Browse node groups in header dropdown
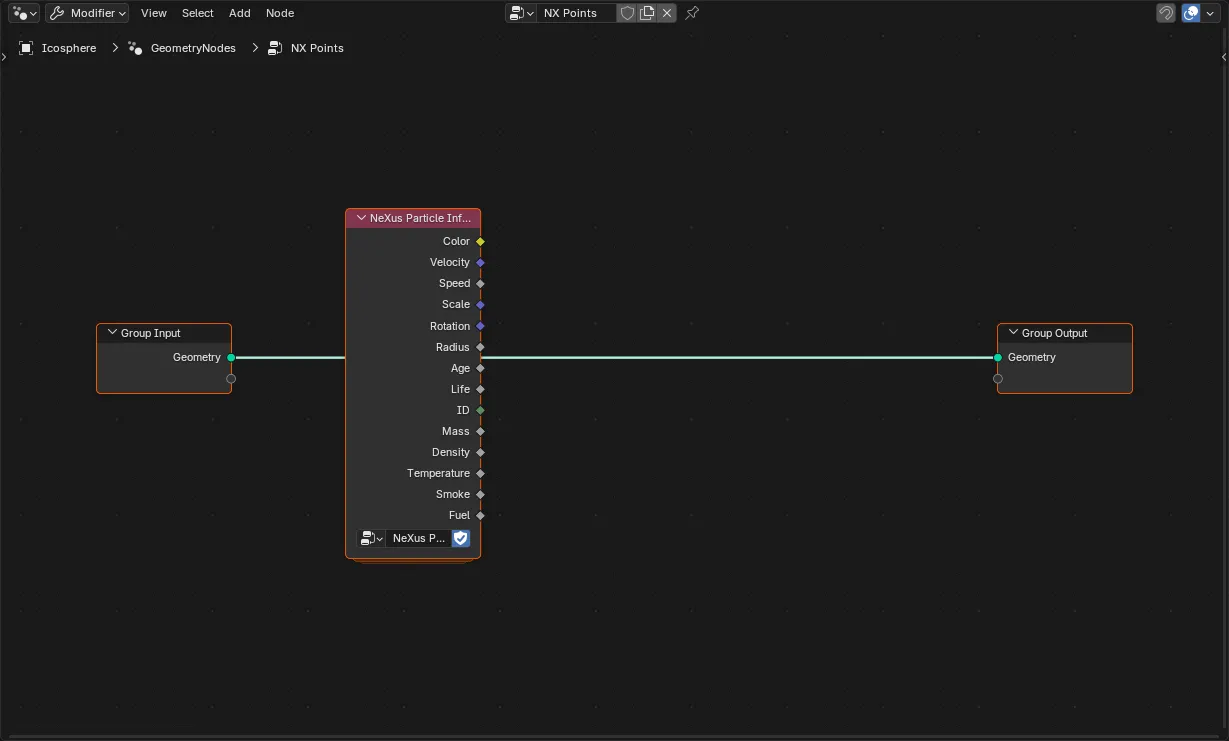This screenshot has width=1229, height=741. tap(520, 13)
